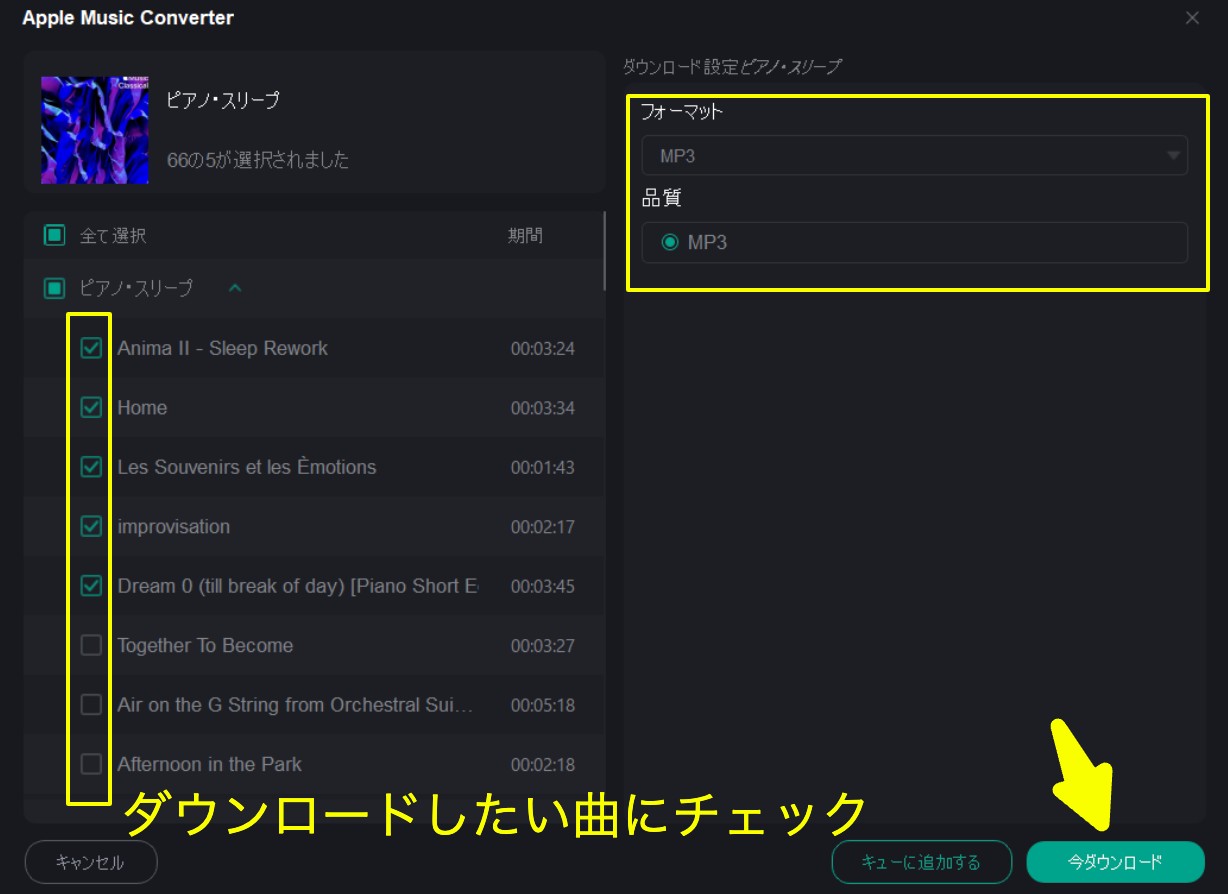Click the Apple Music Converter window title
Viewport: 1228px width, 894px height.
[128, 18]
